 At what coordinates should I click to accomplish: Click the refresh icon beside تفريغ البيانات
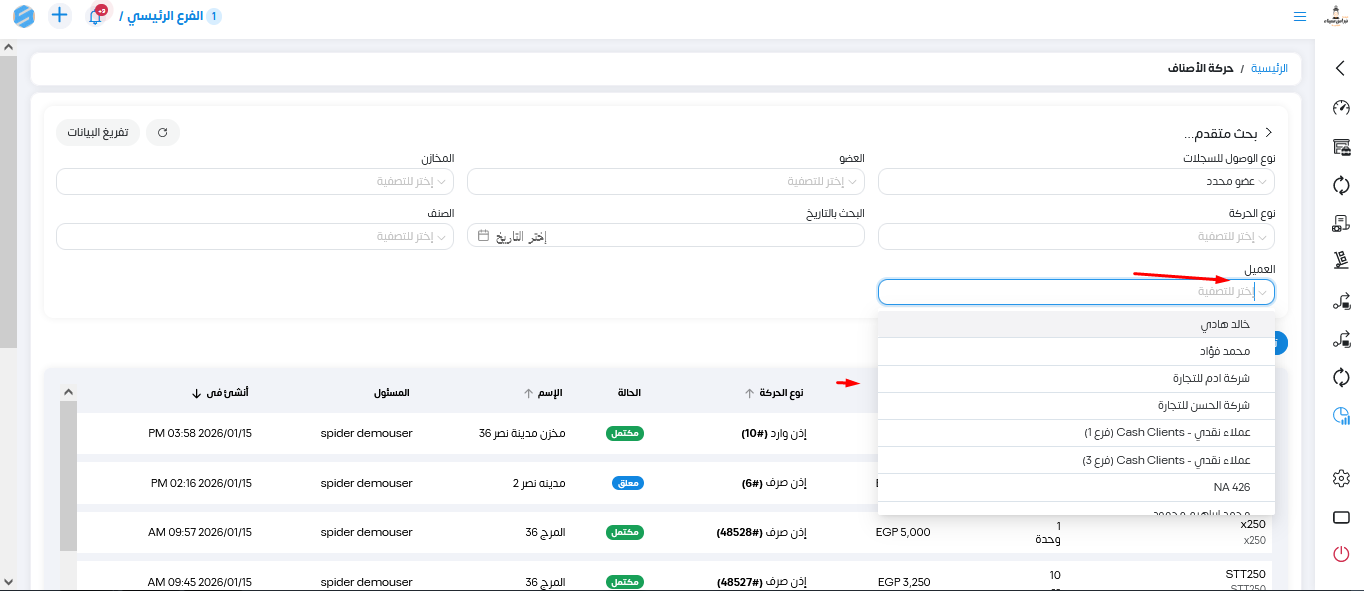[163, 132]
